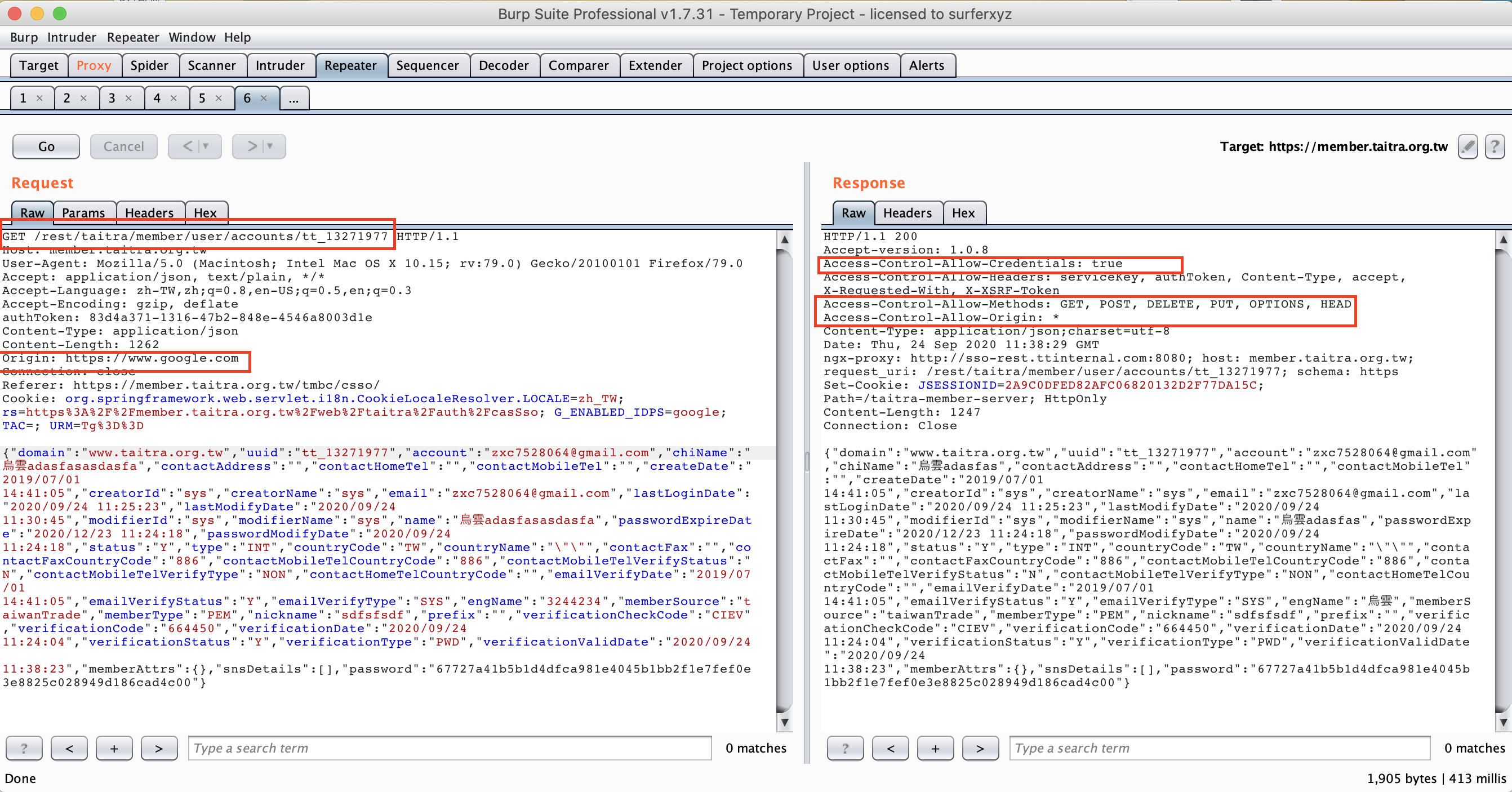This screenshot has height=792, width=1512.
Task: Click the plus options button in Request search
Action: click(114, 748)
